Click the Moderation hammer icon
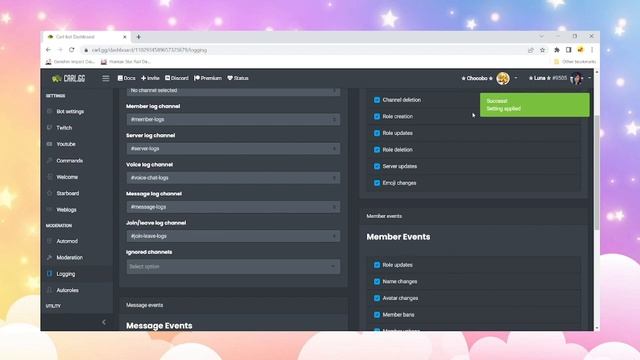This screenshot has width=640, height=360. pyautogui.click(x=49, y=258)
